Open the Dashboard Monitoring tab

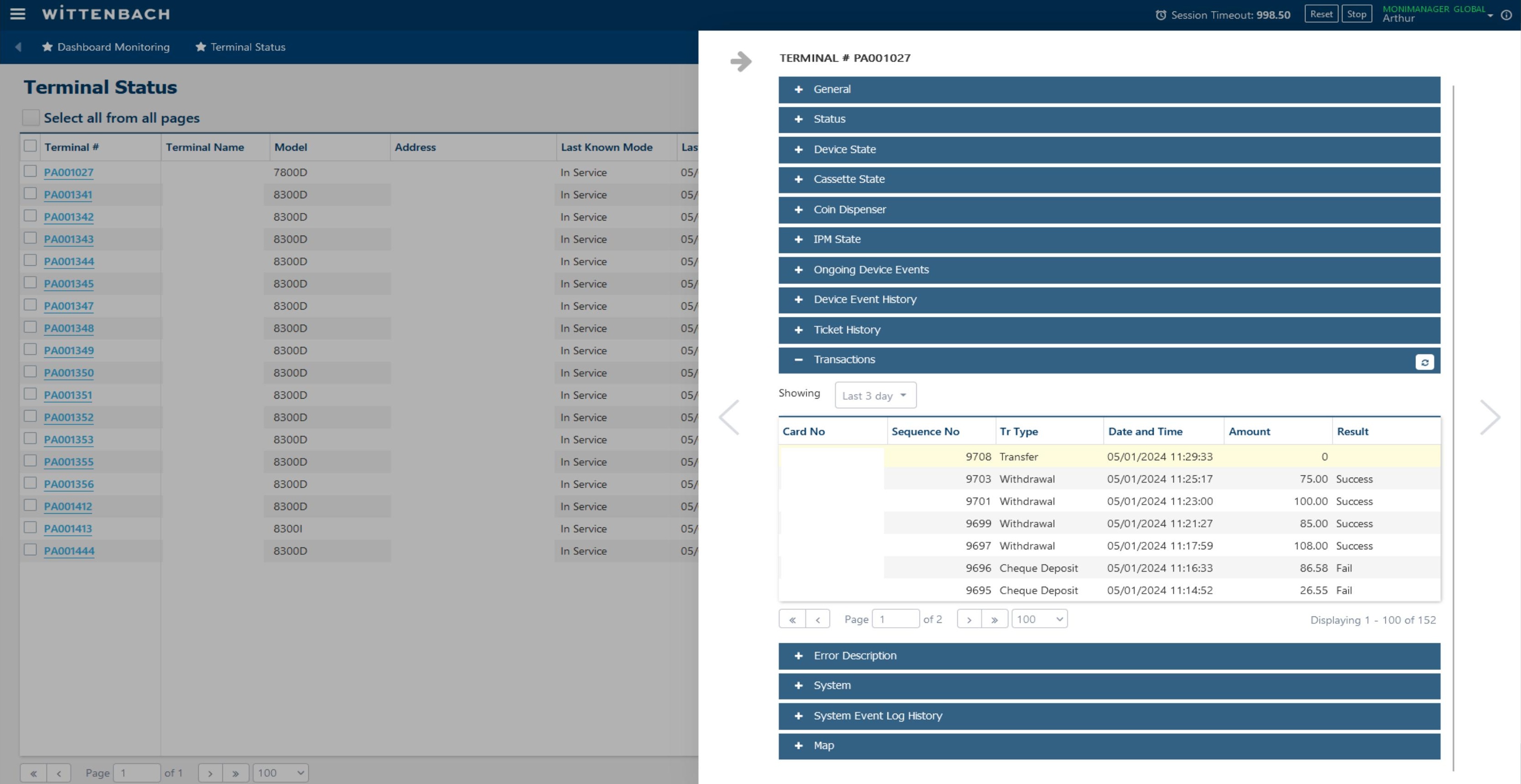tap(106, 47)
